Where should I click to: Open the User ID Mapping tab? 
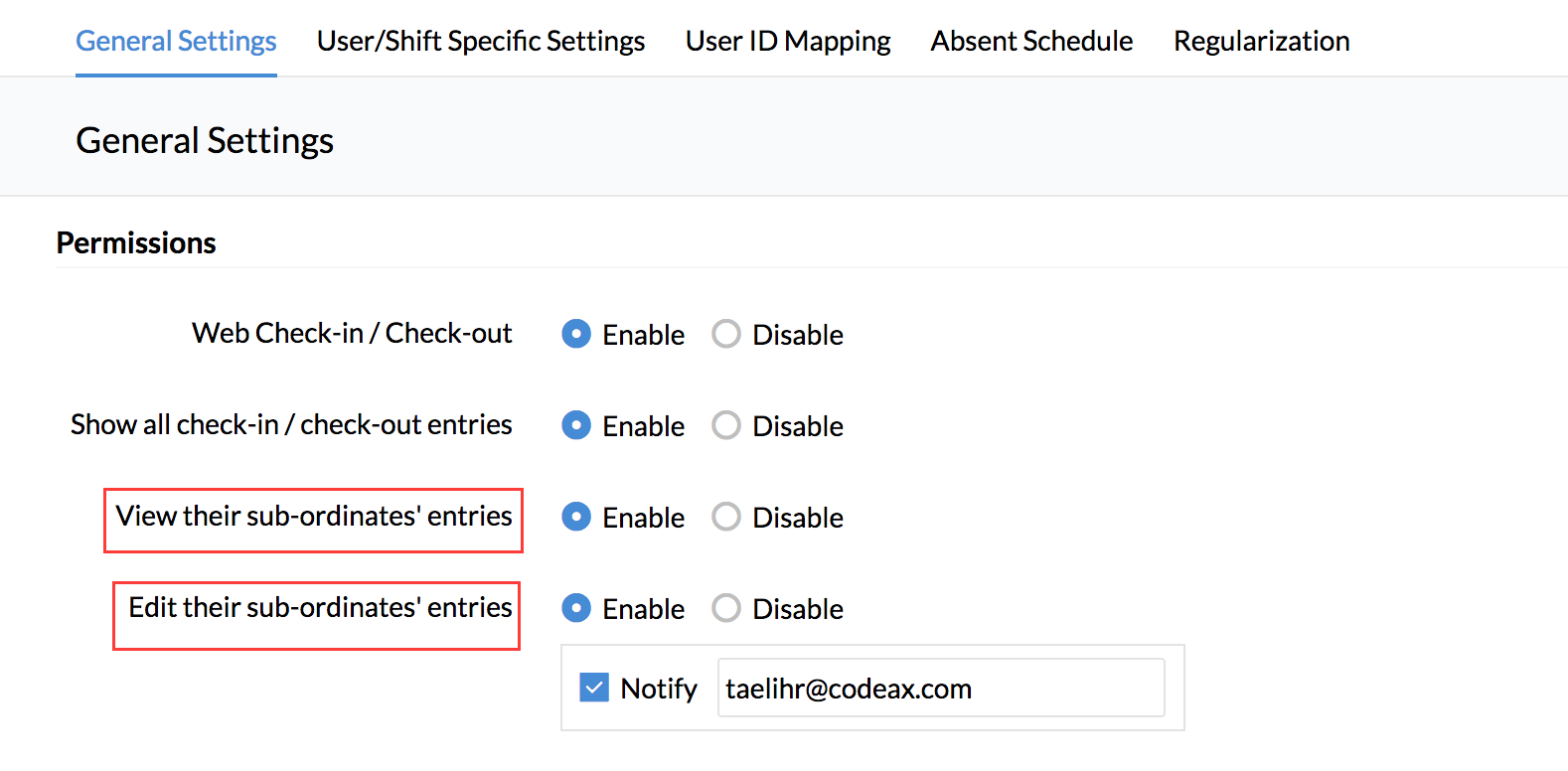[788, 41]
